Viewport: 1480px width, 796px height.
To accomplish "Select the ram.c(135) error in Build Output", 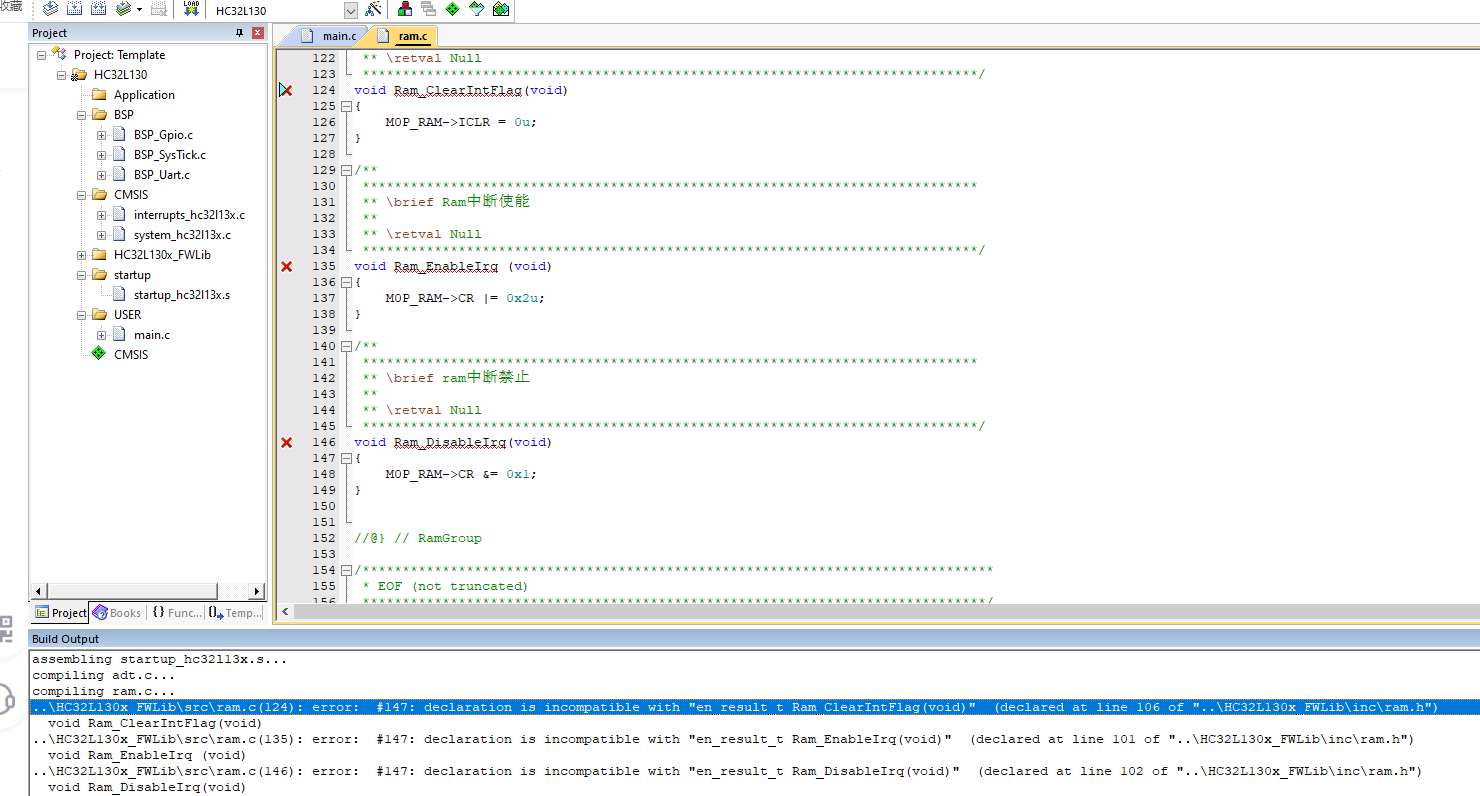I will click(722, 739).
